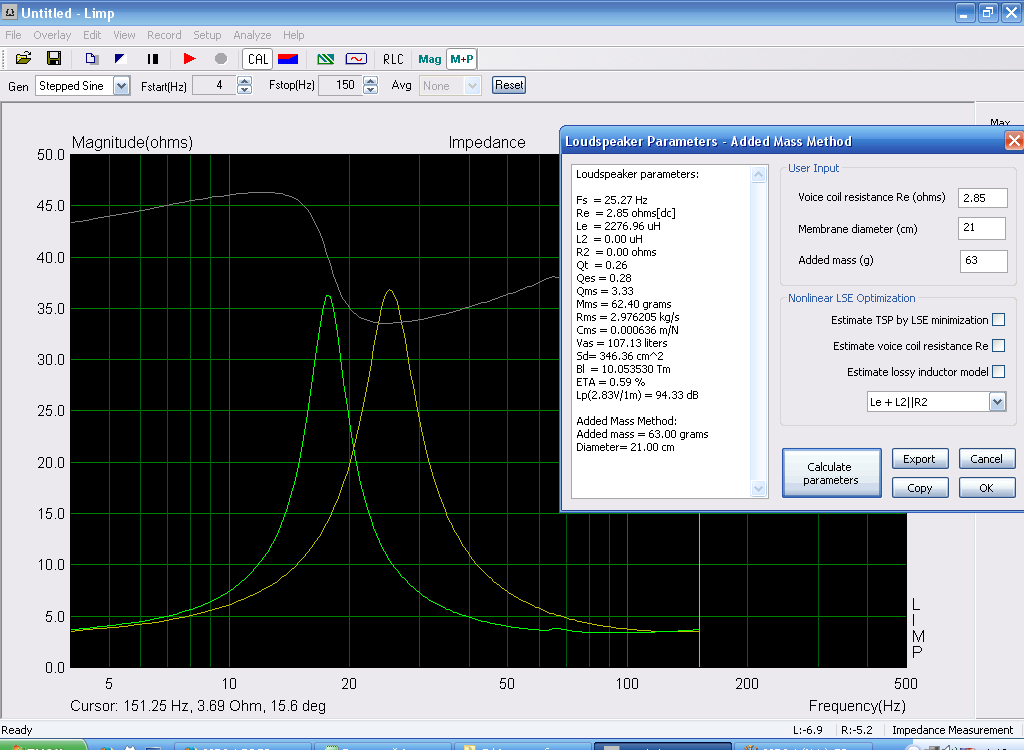Select the 'Qt = 0.26' line
This screenshot has height=750, width=1024.
click(x=601, y=265)
